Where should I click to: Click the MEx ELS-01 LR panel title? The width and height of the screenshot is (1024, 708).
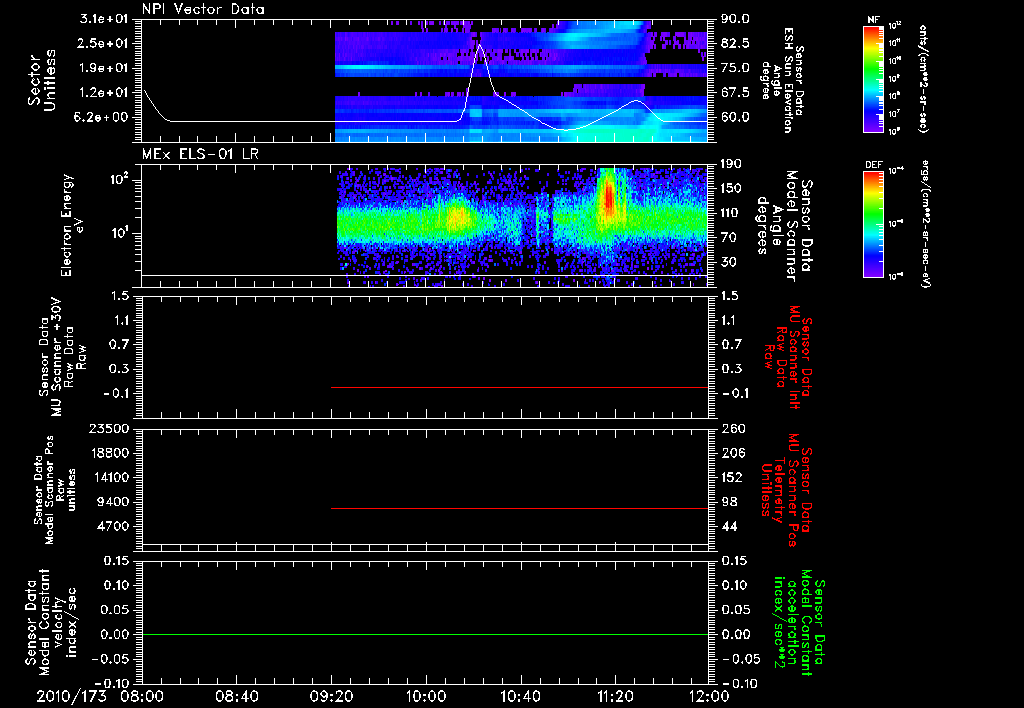coord(200,154)
